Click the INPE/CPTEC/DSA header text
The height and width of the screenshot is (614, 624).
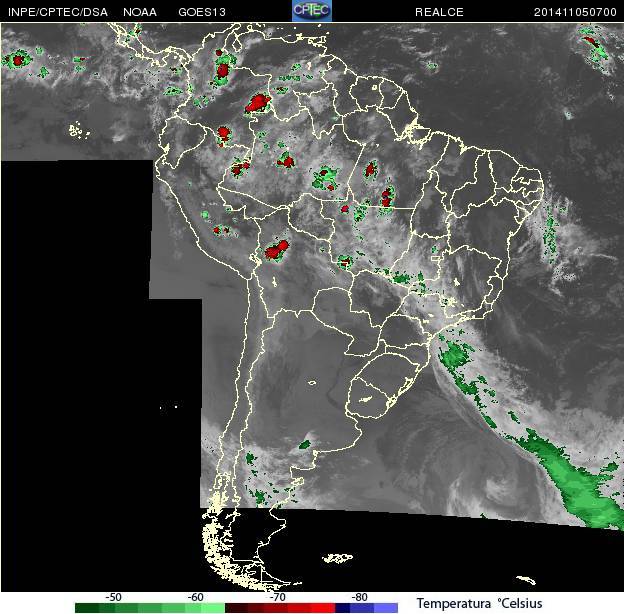click(58, 12)
